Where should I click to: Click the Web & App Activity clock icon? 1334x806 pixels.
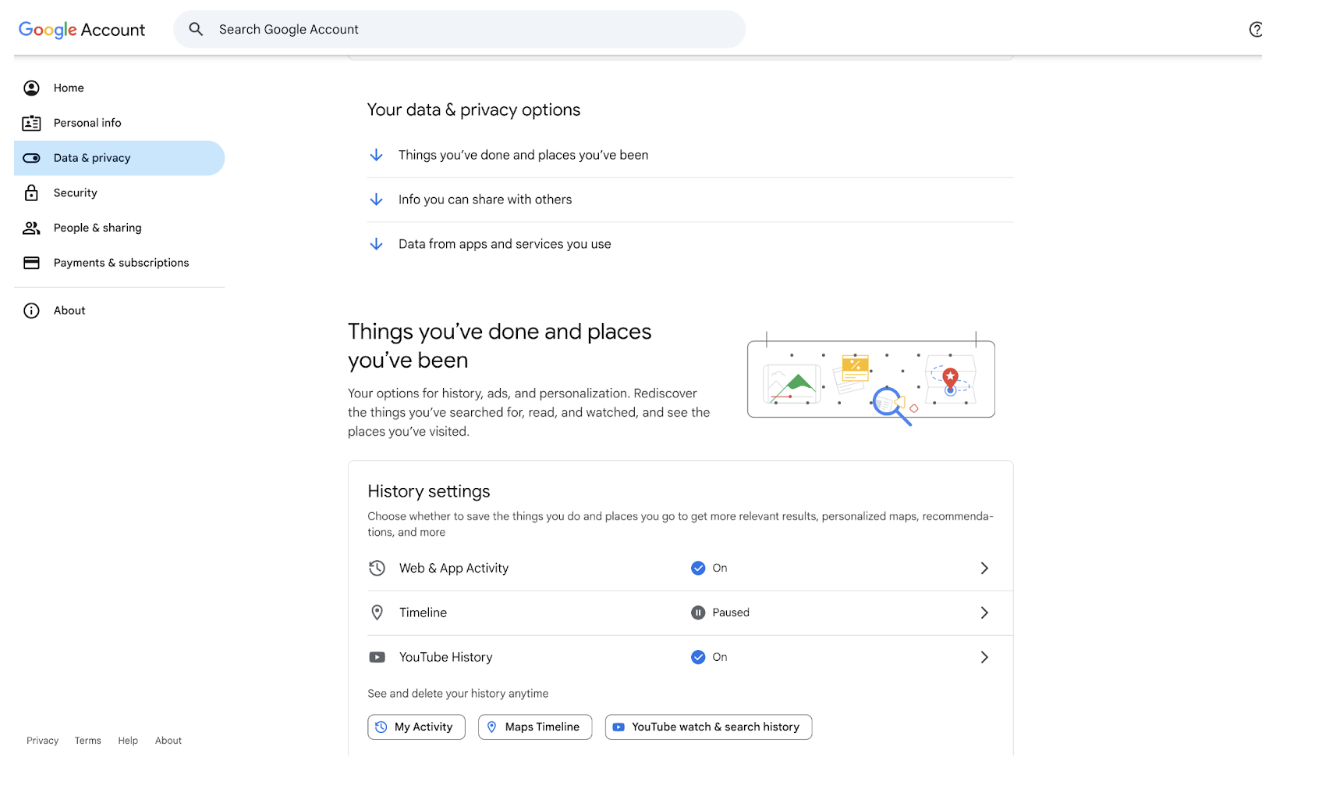tap(377, 568)
